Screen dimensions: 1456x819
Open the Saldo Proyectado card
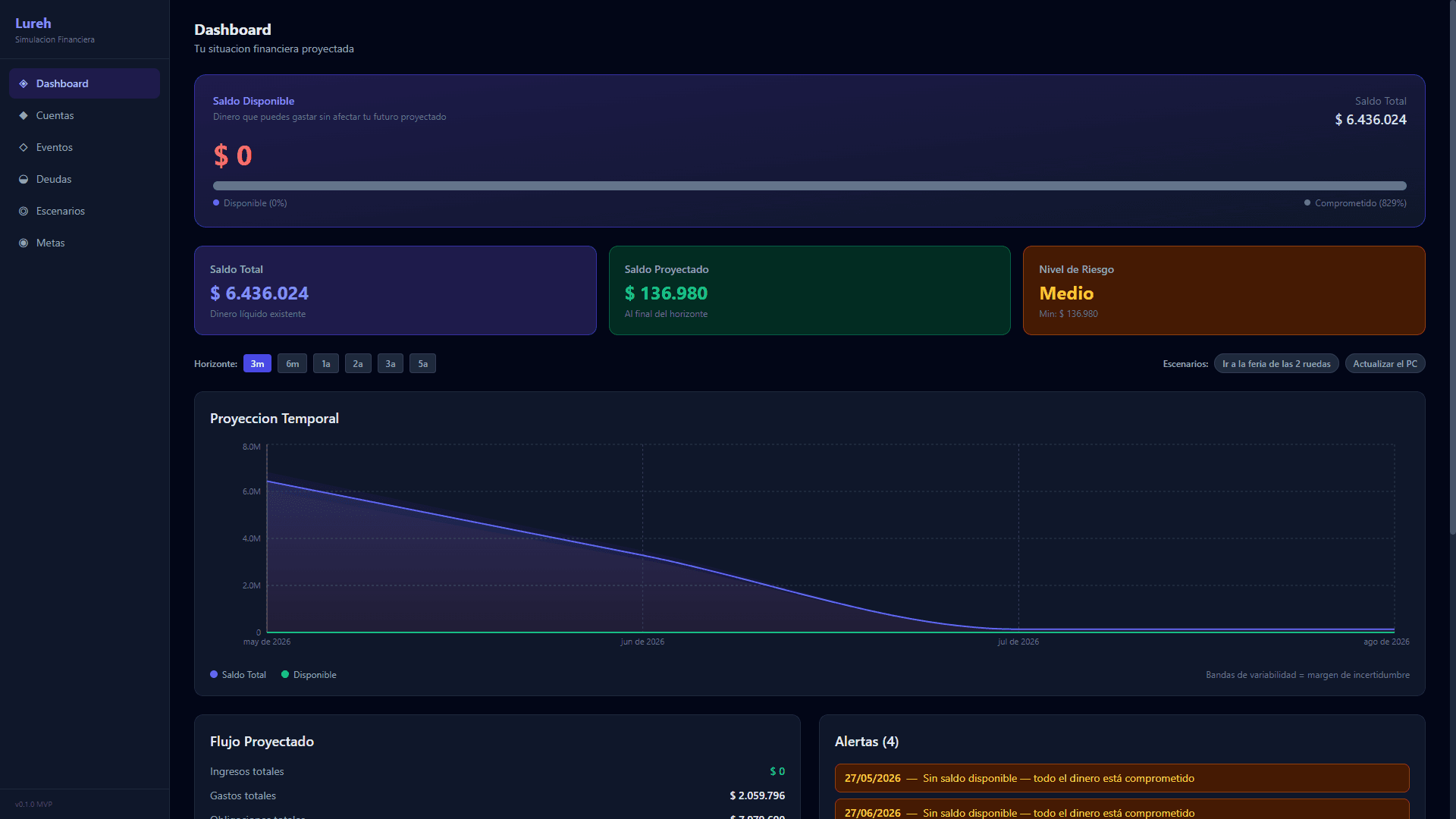[810, 290]
